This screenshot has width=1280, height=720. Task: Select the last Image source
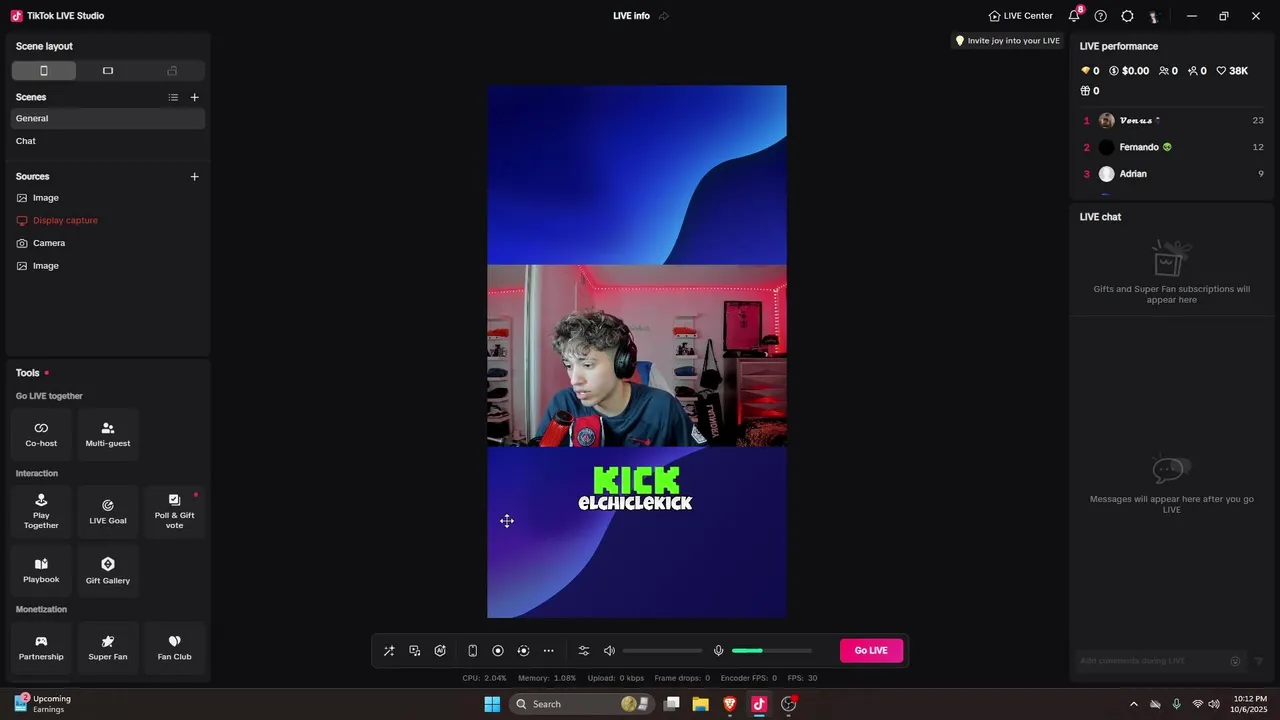(108, 266)
